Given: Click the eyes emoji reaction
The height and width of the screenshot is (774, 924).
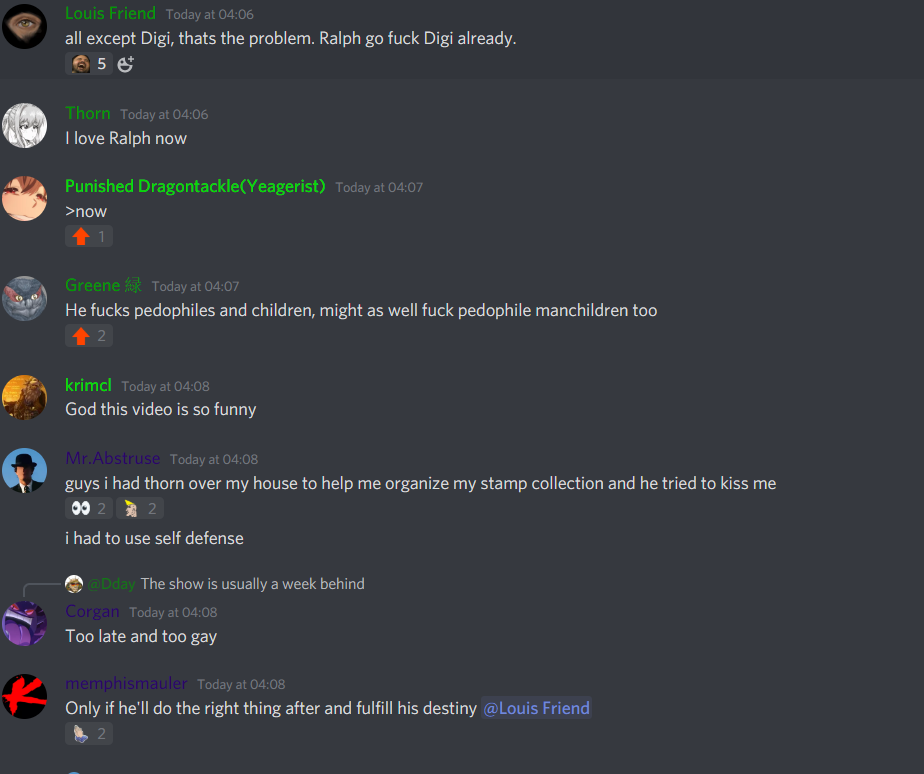Looking at the screenshot, I should 89,508.
